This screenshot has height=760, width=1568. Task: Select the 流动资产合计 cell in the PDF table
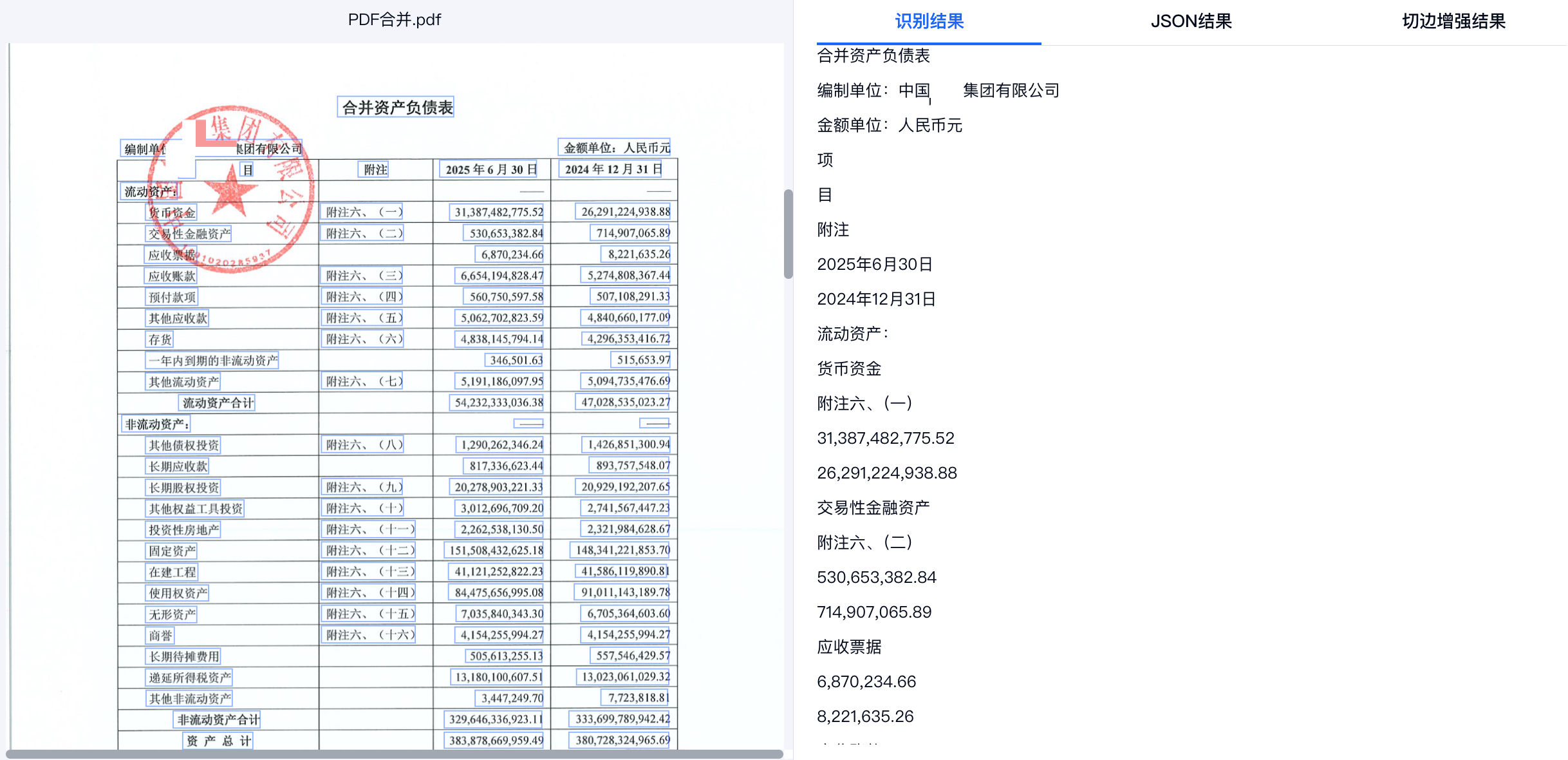(218, 403)
